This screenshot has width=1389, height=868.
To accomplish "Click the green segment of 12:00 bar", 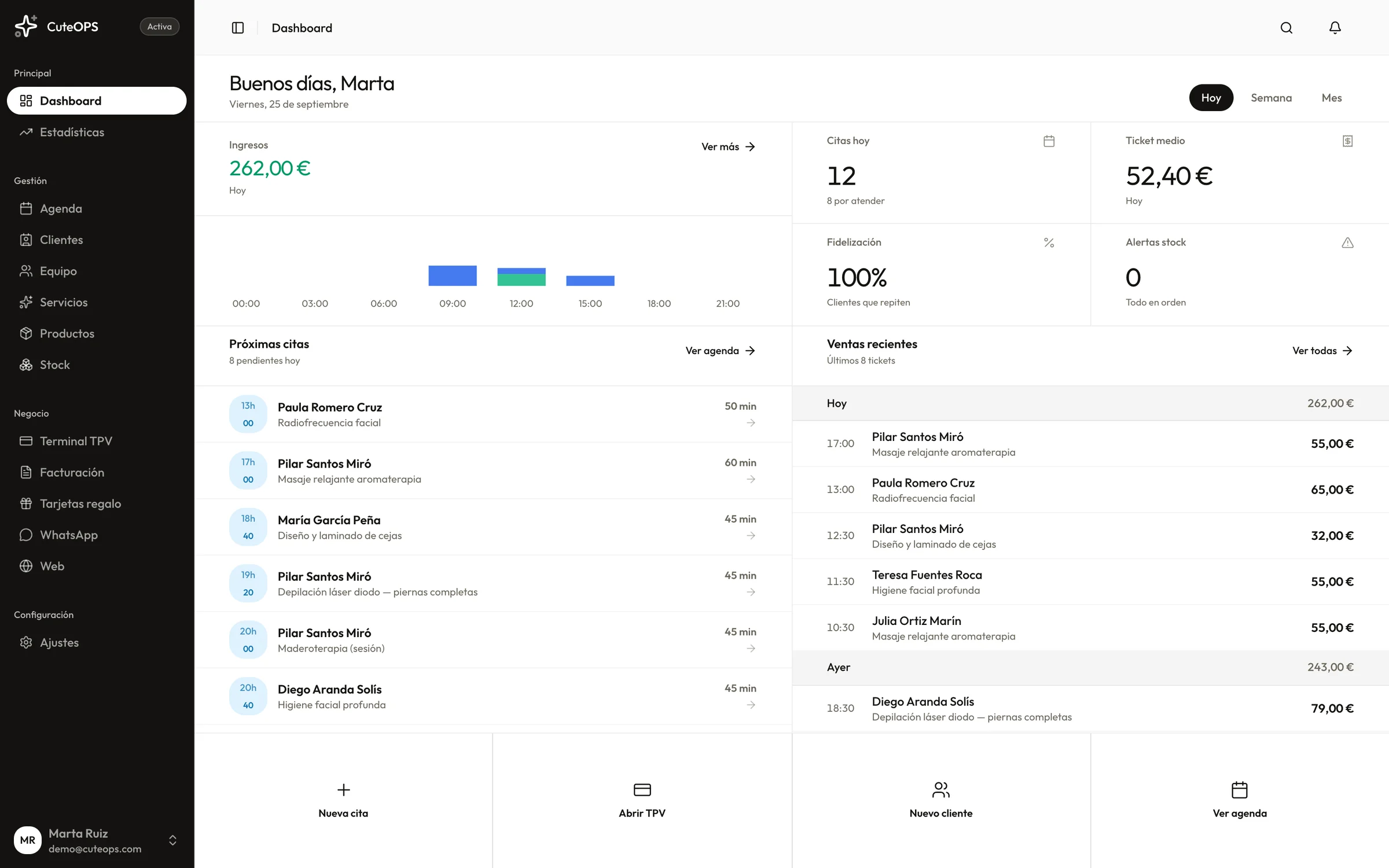I will (521, 280).
